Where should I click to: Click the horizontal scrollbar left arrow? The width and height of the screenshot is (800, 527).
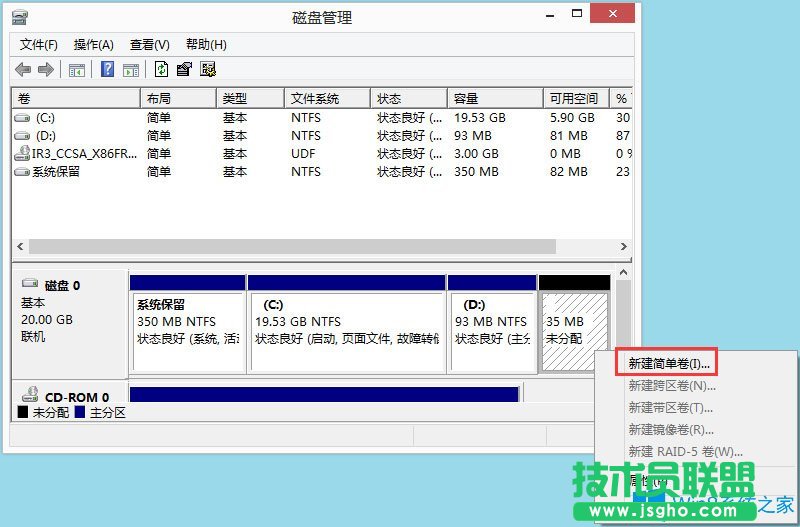[20, 247]
